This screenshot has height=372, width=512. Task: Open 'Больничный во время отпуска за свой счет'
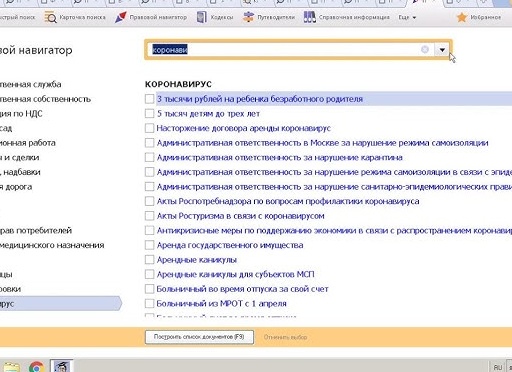(242, 289)
